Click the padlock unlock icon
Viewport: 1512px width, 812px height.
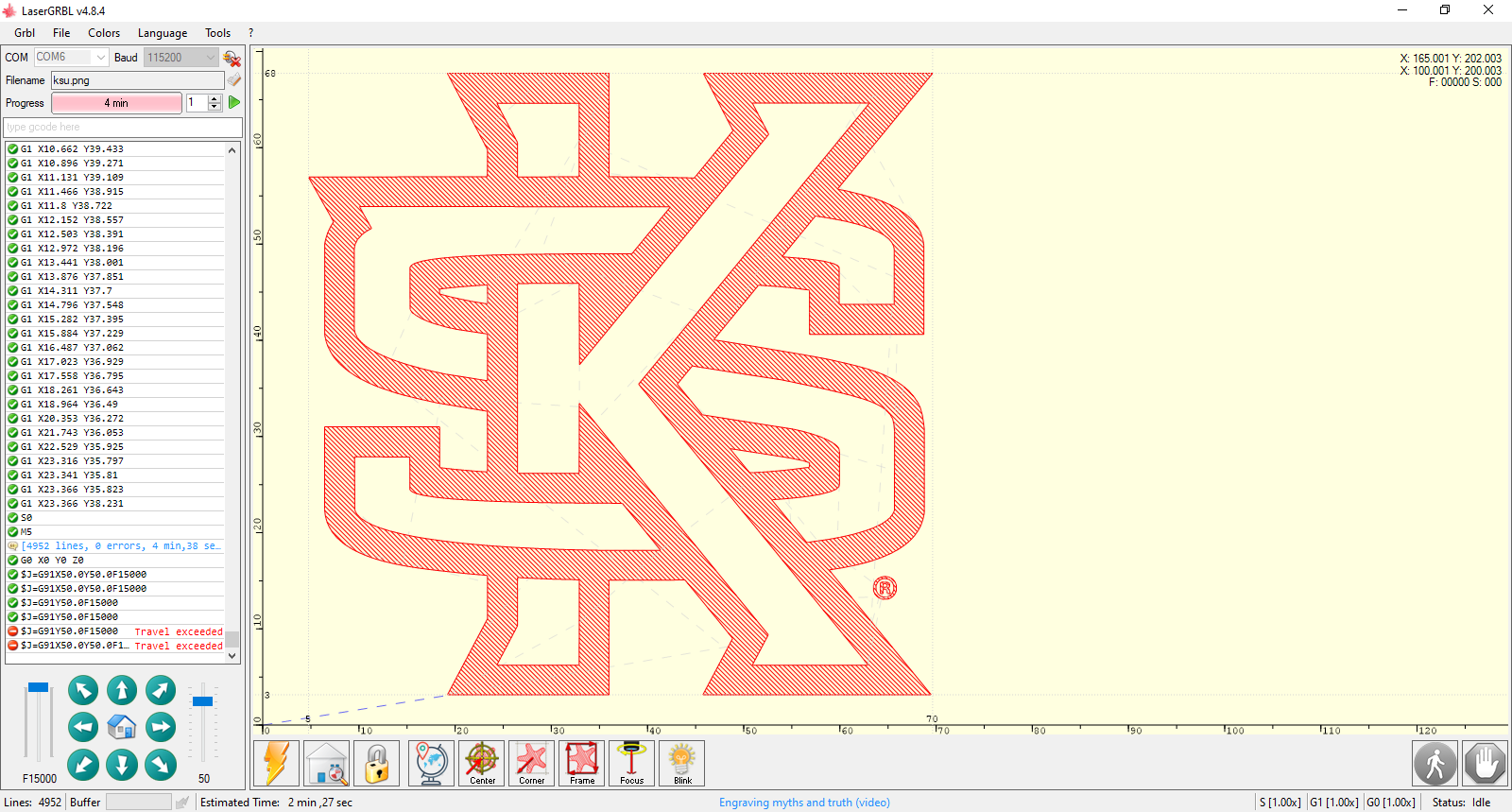click(x=376, y=763)
